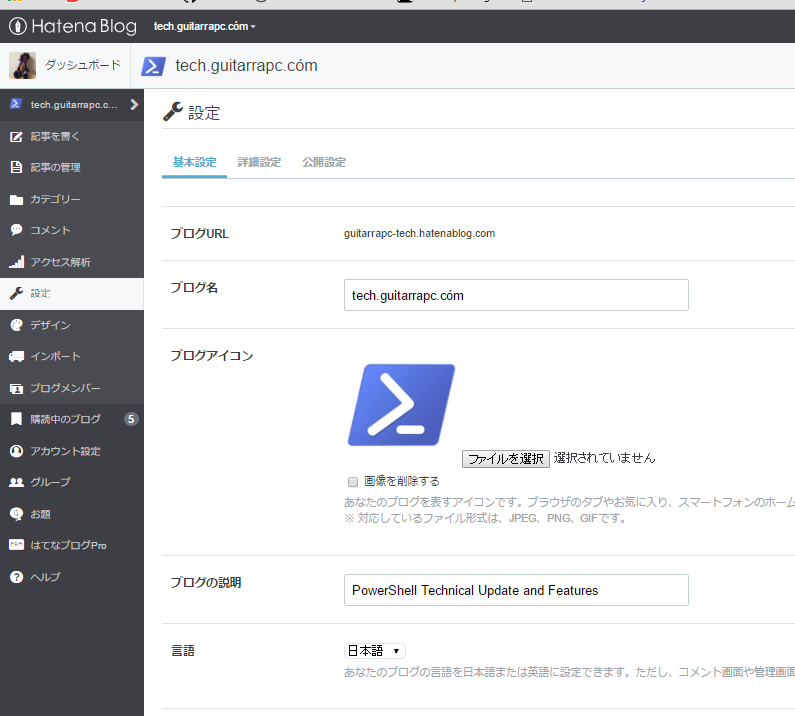Click the はてなブログPro badge icon
Viewport: 795px width, 716px height.
[16, 545]
